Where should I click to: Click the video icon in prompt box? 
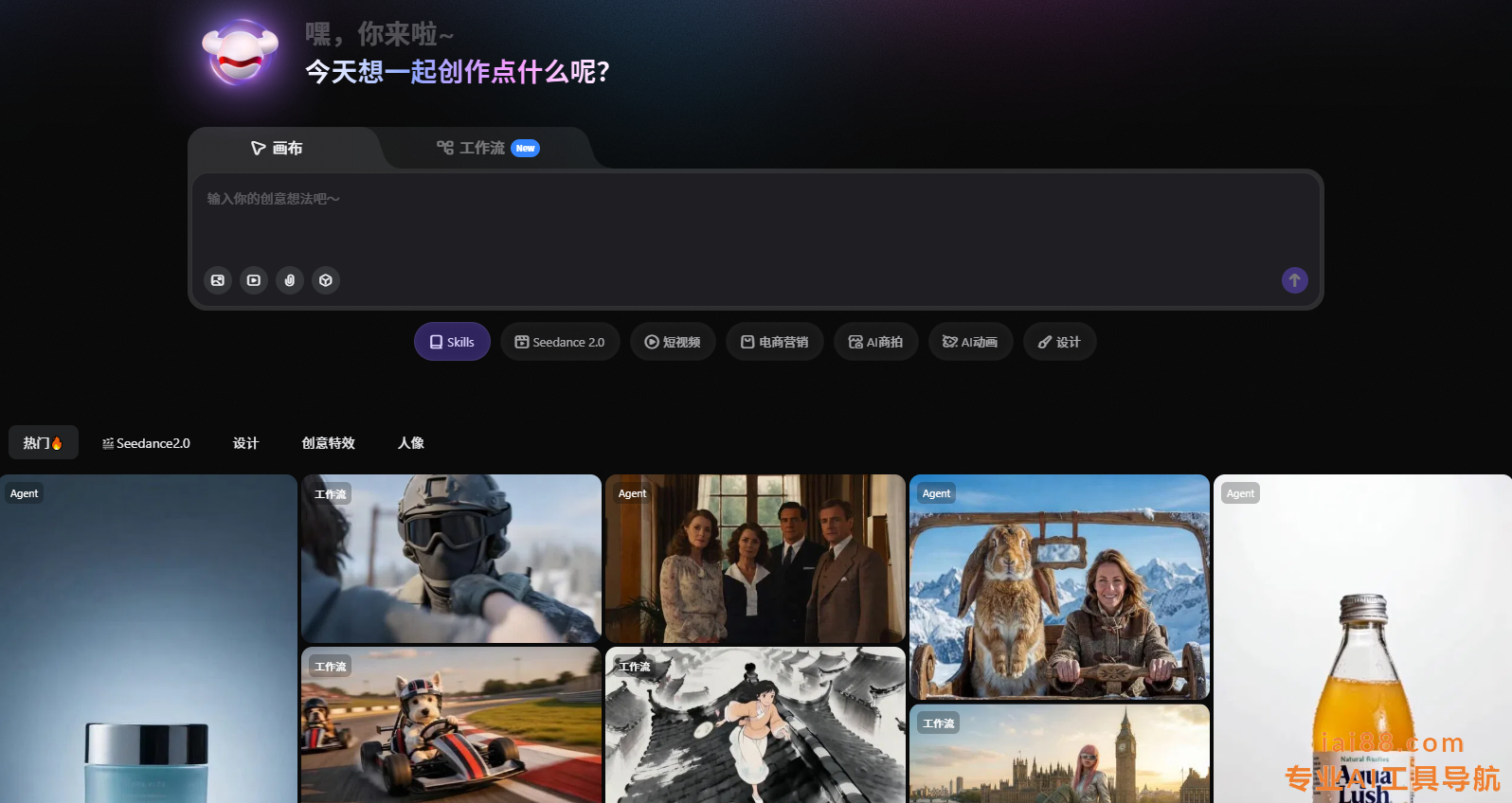(254, 280)
